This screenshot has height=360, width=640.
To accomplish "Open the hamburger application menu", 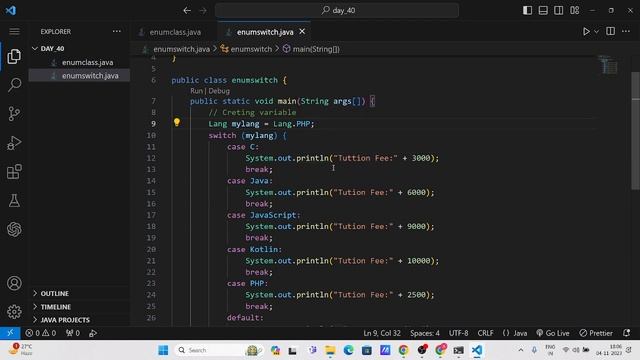I will click(14, 31).
